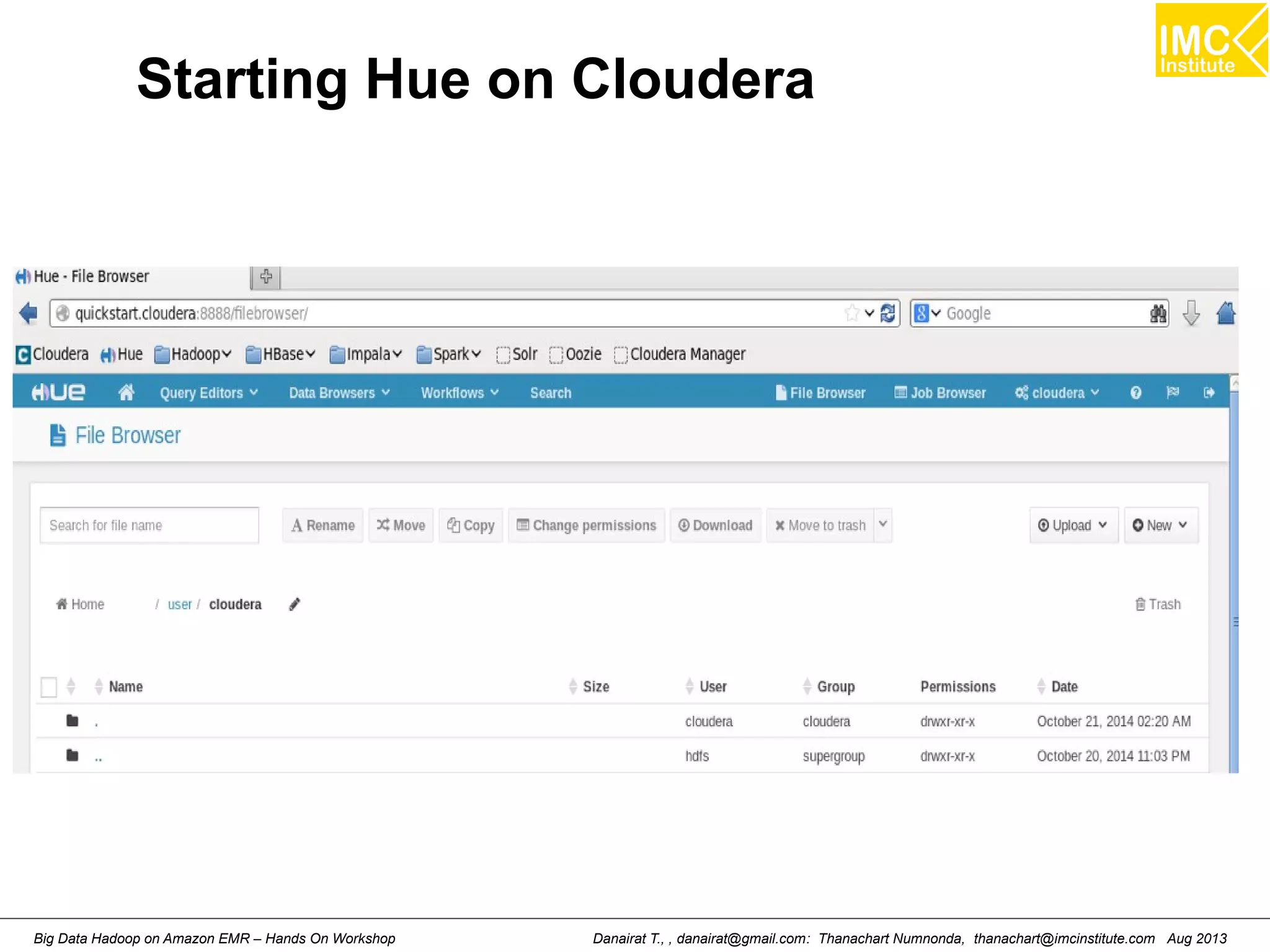Viewport: 1270px width, 952px height.
Task: Sort files by Date column
Action: 1057,687
